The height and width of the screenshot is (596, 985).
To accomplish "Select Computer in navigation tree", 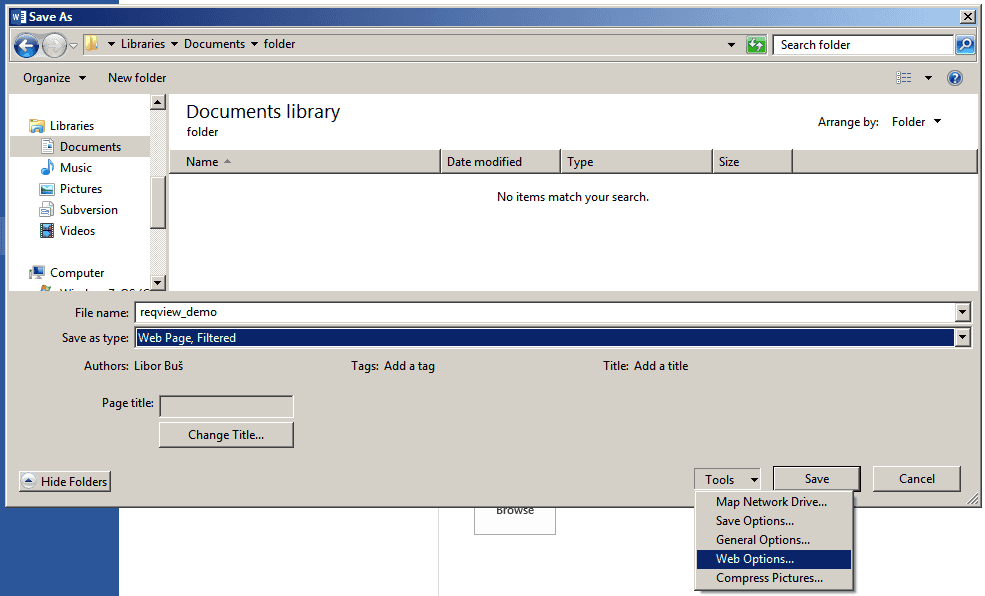I will 77,273.
